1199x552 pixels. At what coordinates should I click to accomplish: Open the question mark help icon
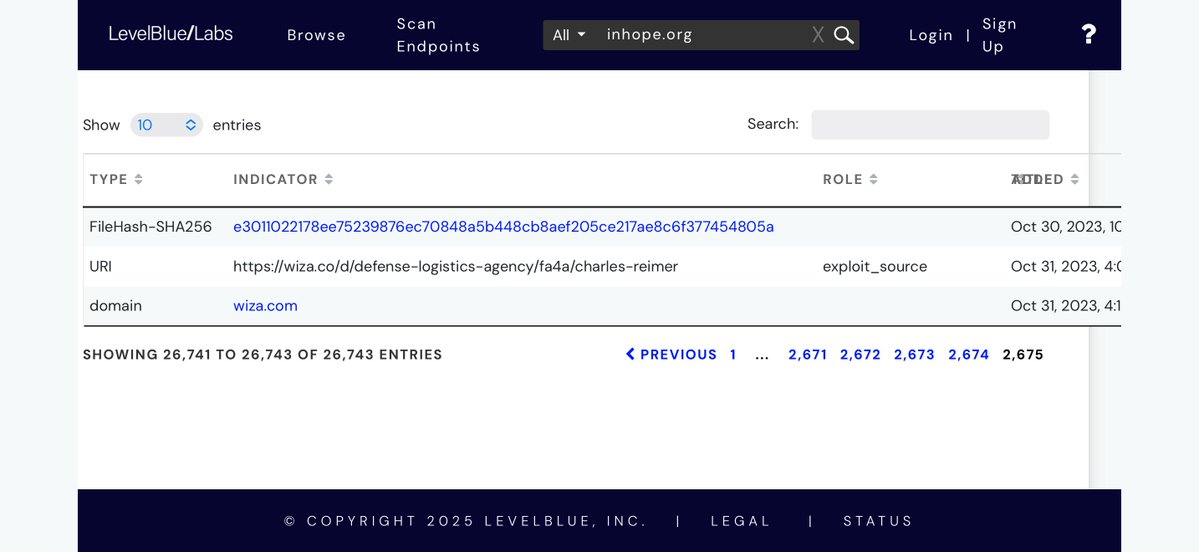[x=1089, y=35]
